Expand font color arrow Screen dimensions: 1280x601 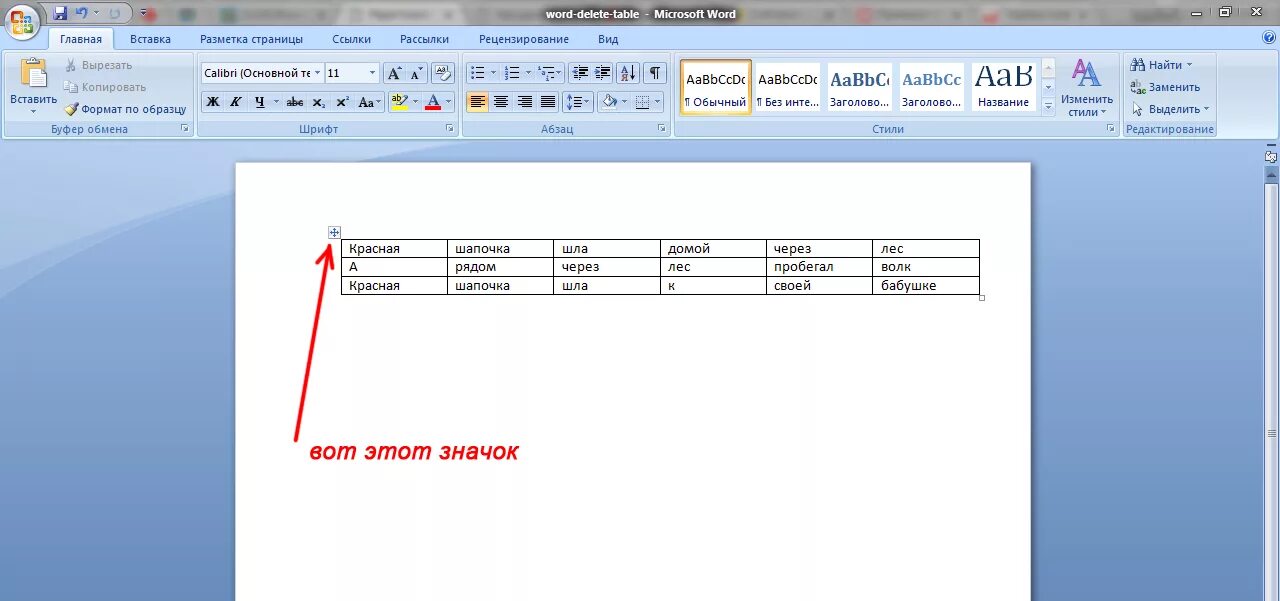(x=448, y=102)
